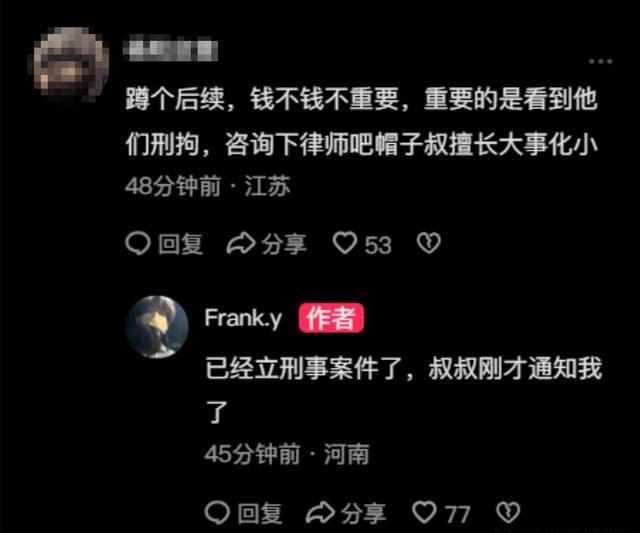This screenshot has width=640, height=533.
Task: Tap the share arrow icon under Frank.y's reply
Action: 320,513
